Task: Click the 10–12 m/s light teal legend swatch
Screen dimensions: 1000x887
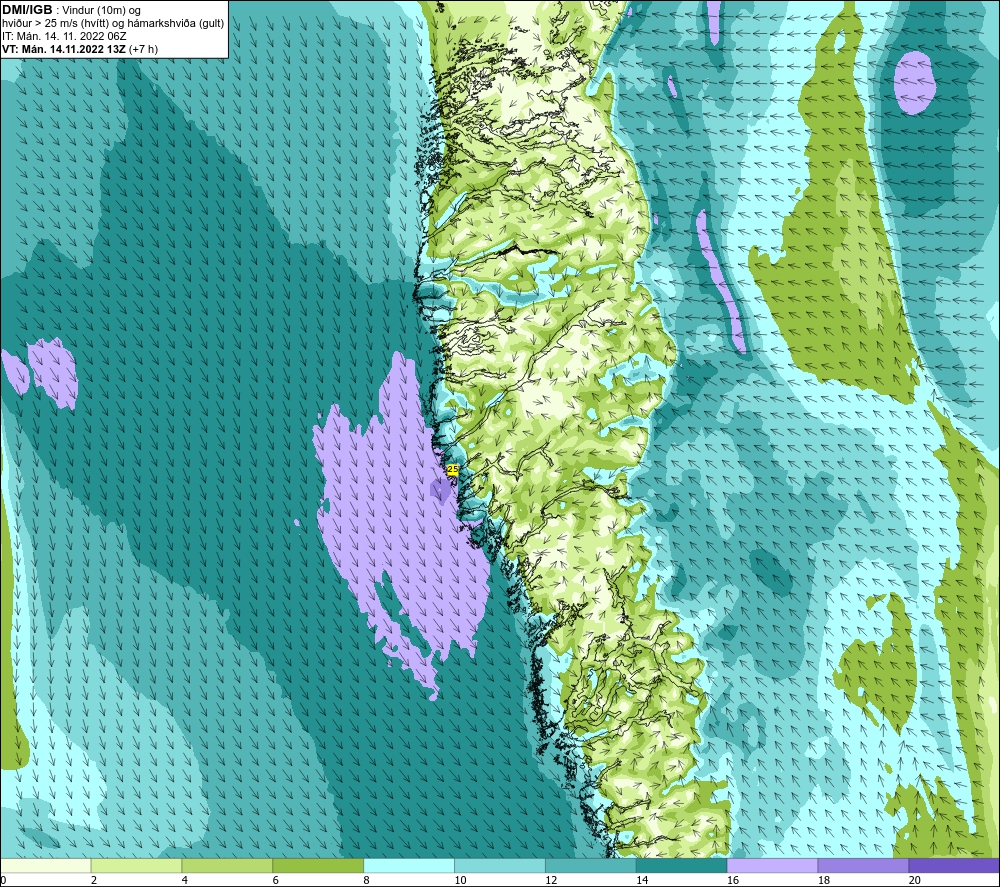Action: coord(500,865)
